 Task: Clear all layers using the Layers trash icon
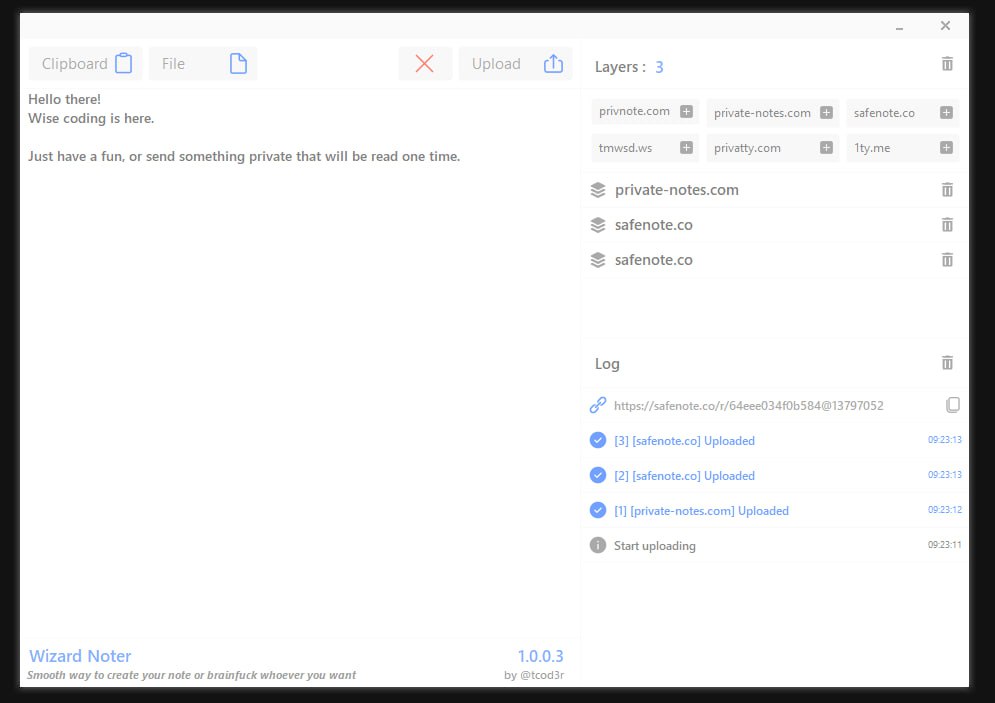pyautogui.click(x=947, y=64)
